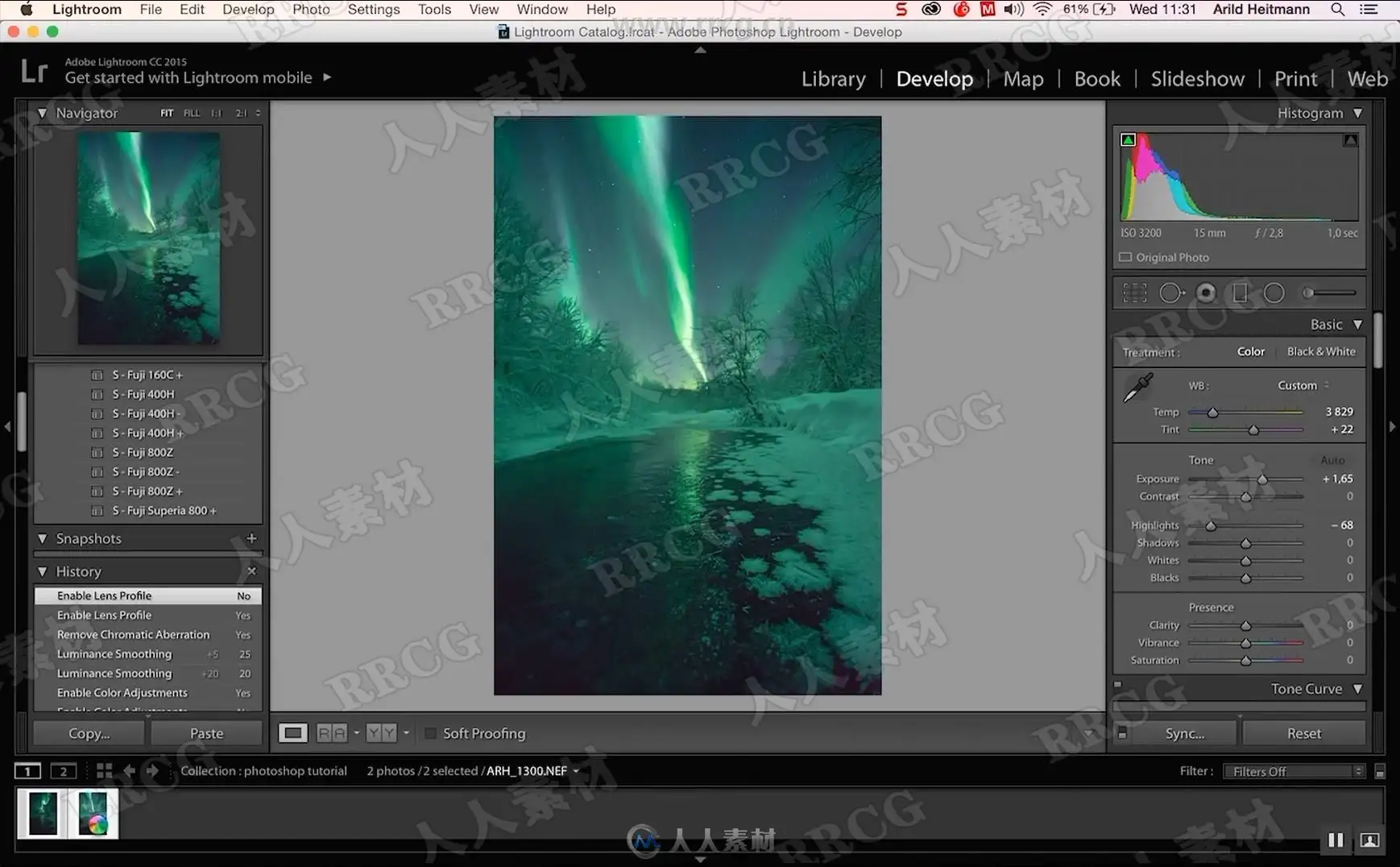Toggle the sync auto switch beside Sync

point(1122,733)
